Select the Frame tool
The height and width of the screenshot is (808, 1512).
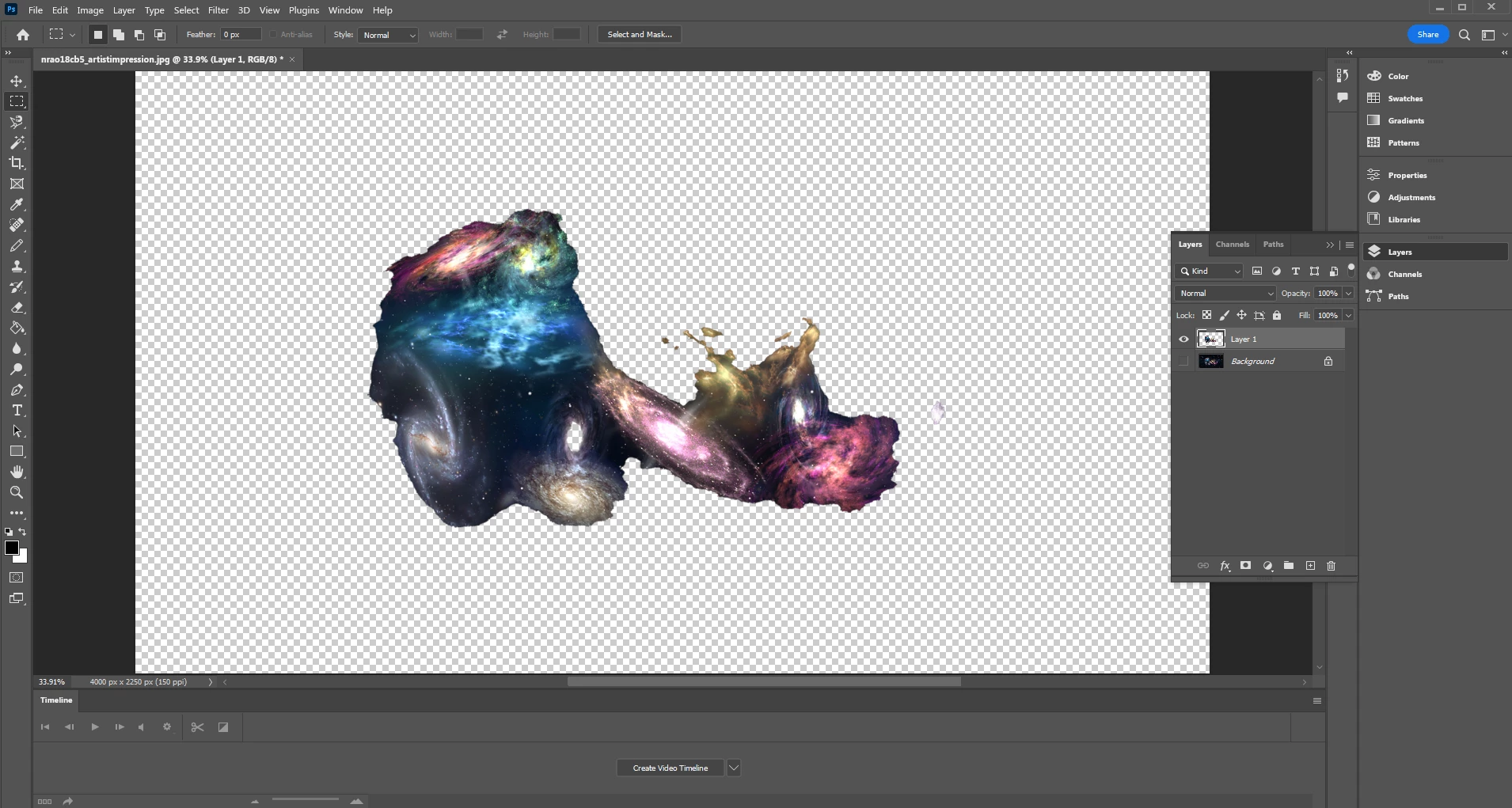tap(17, 184)
